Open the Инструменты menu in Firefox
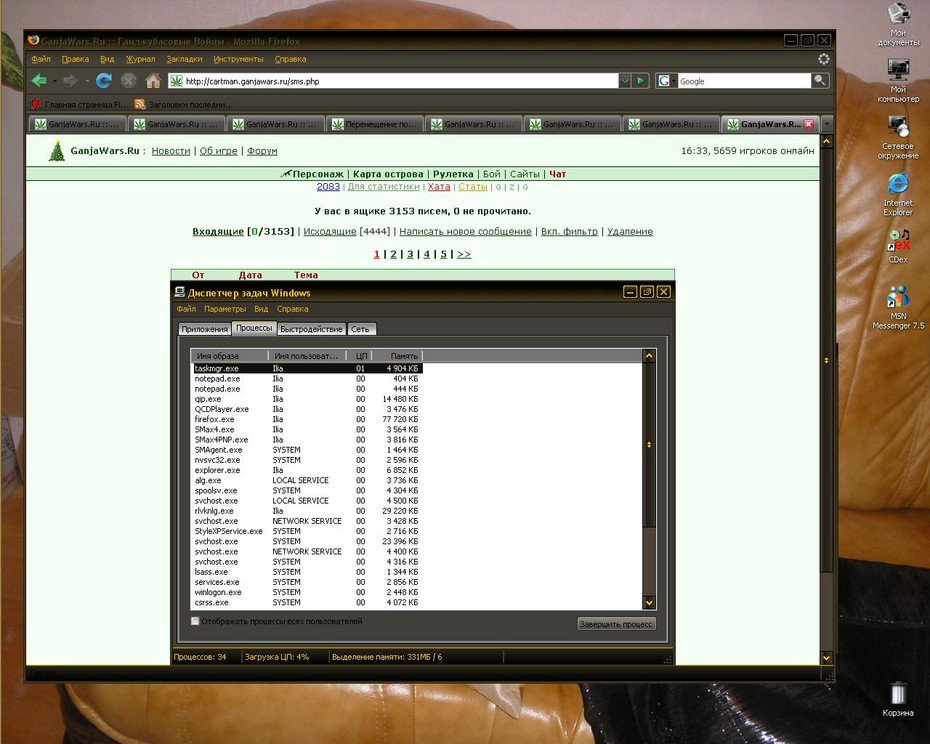The image size is (930, 744). [x=238, y=59]
